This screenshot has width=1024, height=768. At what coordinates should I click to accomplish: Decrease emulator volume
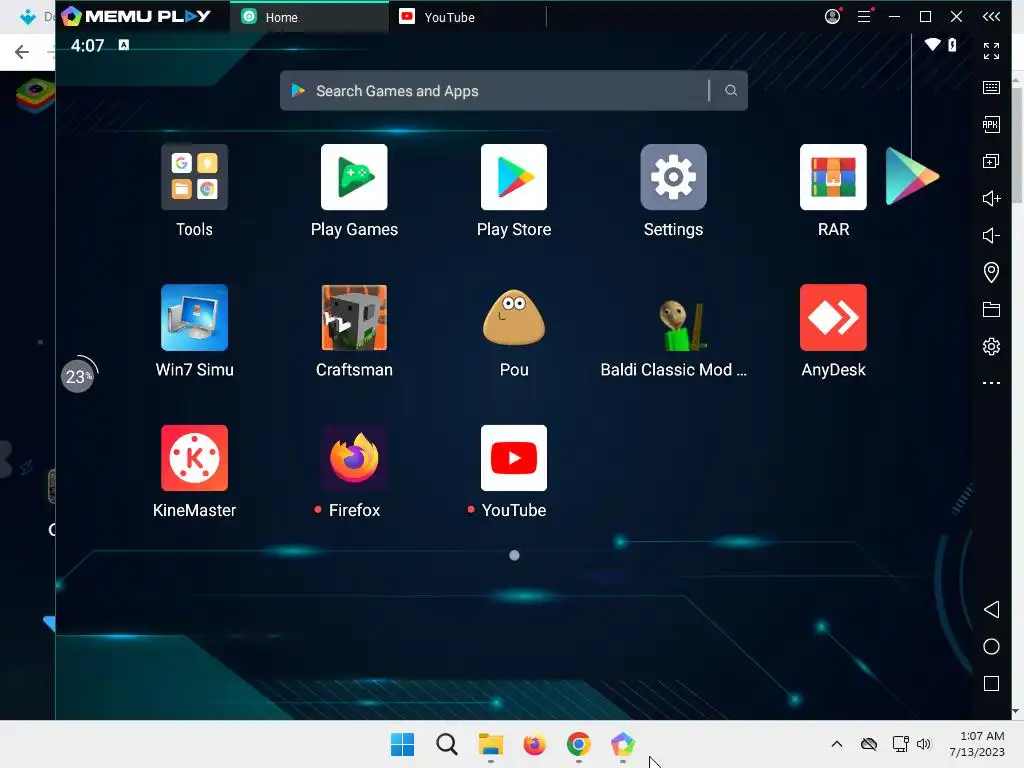coord(991,236)
